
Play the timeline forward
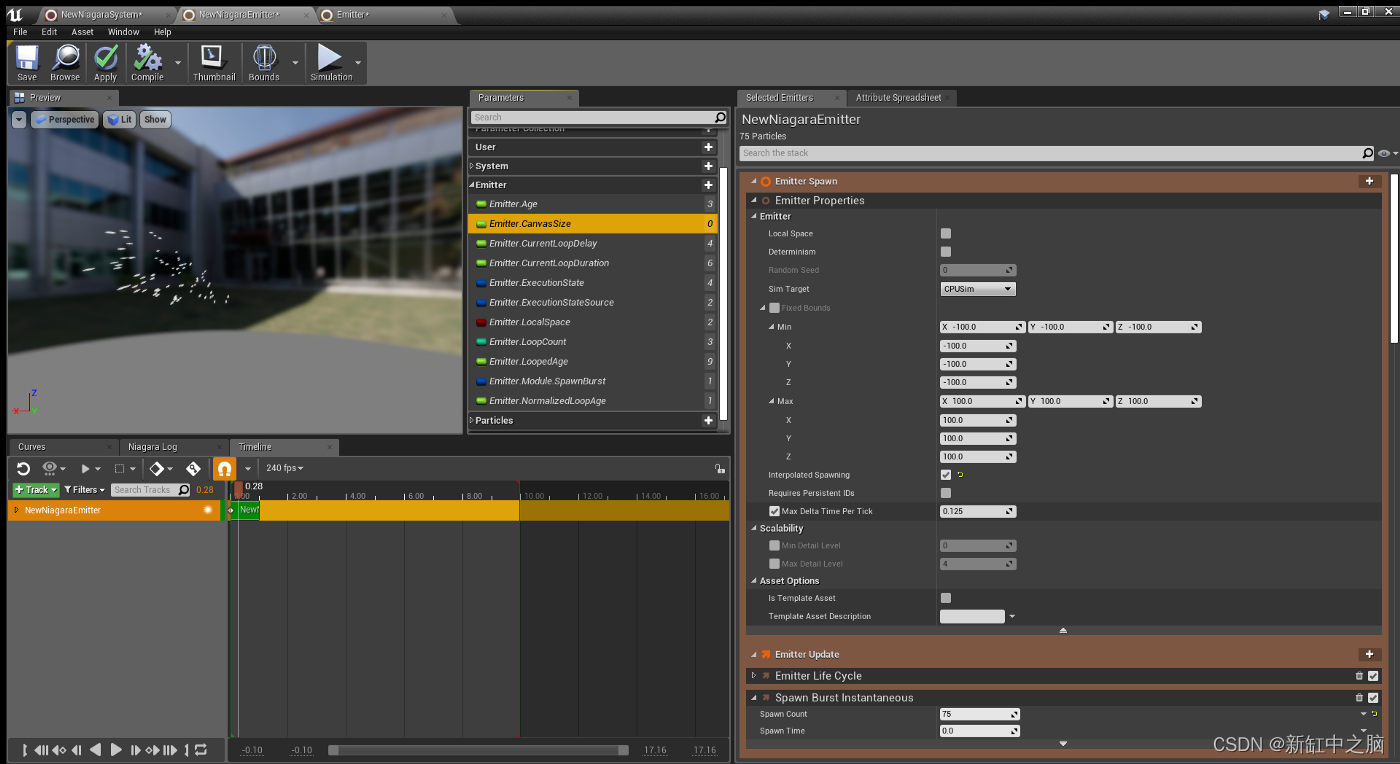pyautogui.click(x=116, y=750)
